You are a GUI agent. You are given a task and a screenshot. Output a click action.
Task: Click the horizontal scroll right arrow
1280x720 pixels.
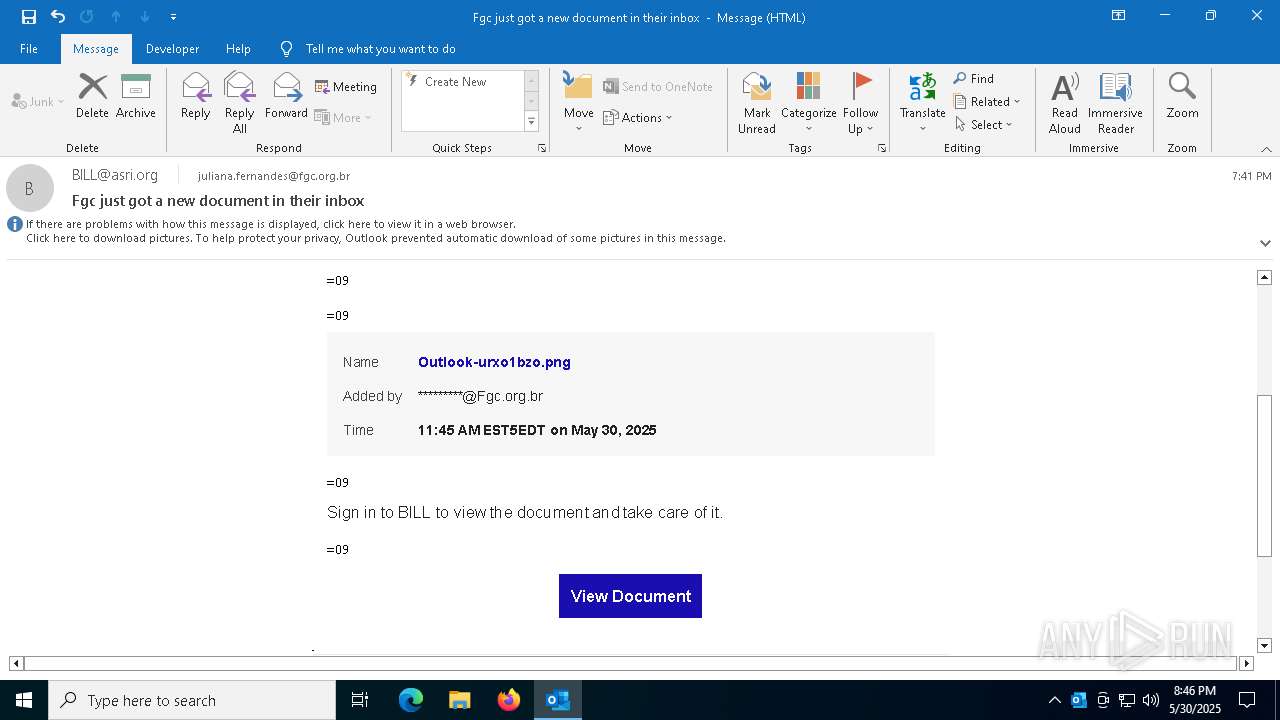pyautogui.click(x=1246, y=663)
